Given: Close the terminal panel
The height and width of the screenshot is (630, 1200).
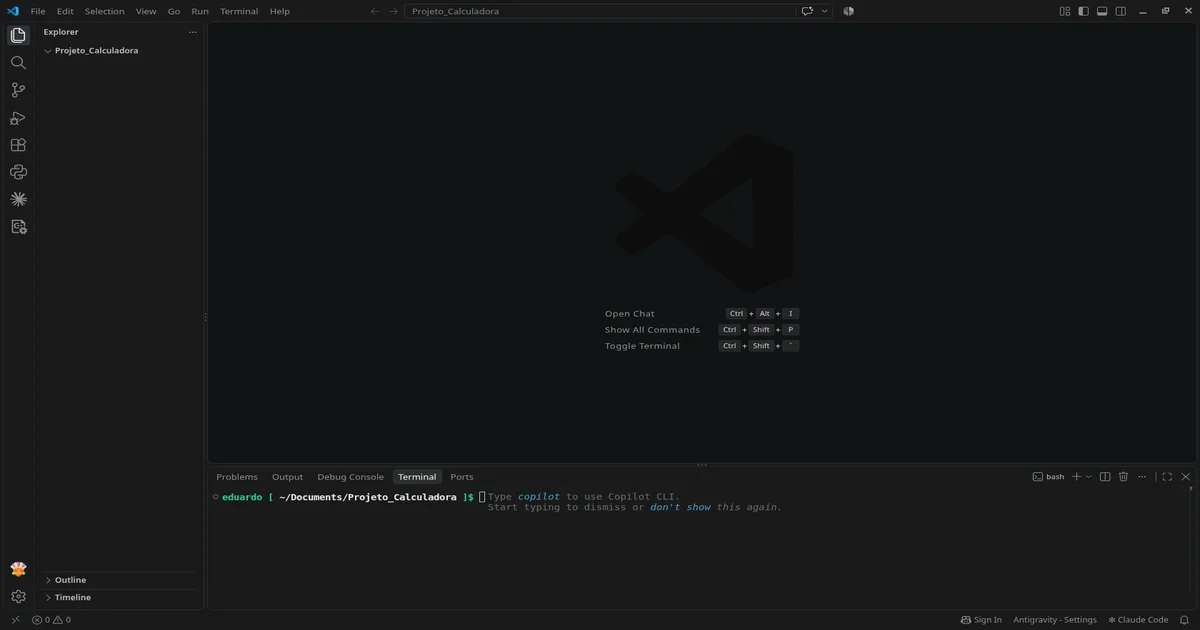Looking at the screenshot, I should pyautogui.click(x=1186, y=477).
